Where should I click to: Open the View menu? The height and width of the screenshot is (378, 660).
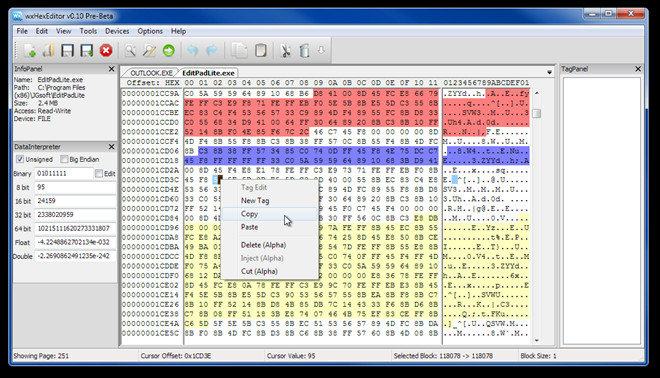[x=64, y=31]
